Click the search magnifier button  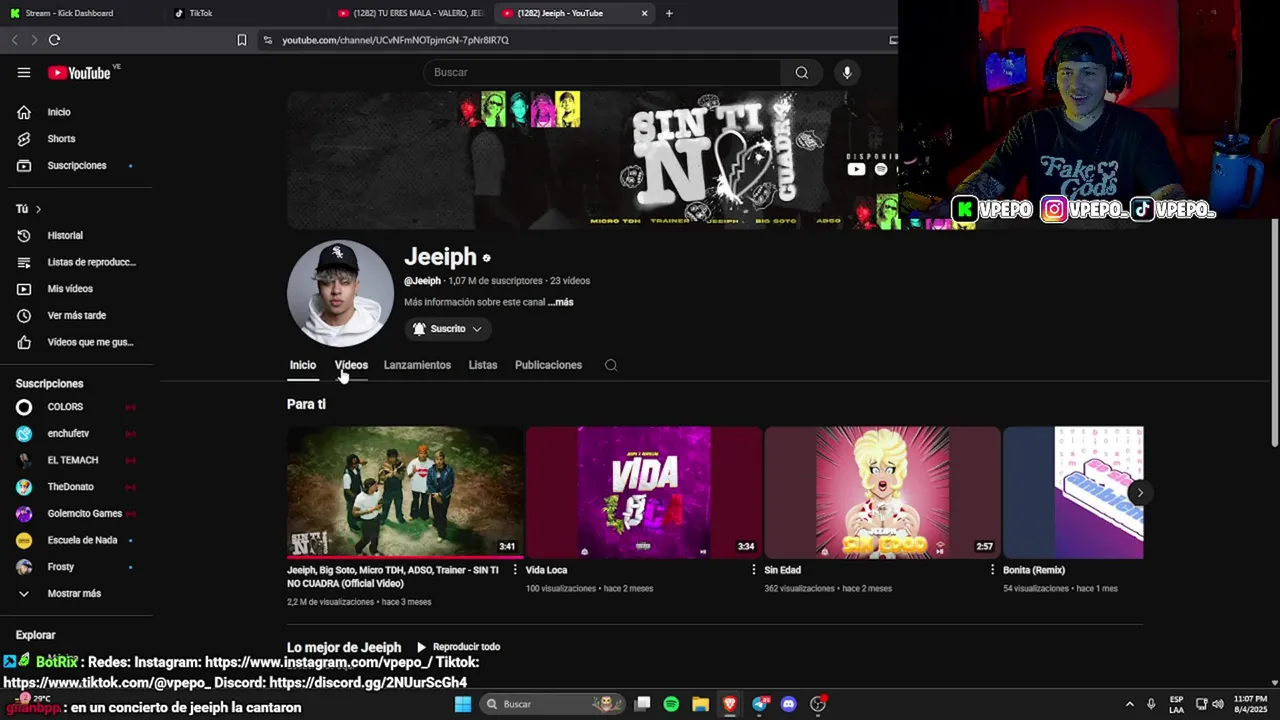pos(802,72)
